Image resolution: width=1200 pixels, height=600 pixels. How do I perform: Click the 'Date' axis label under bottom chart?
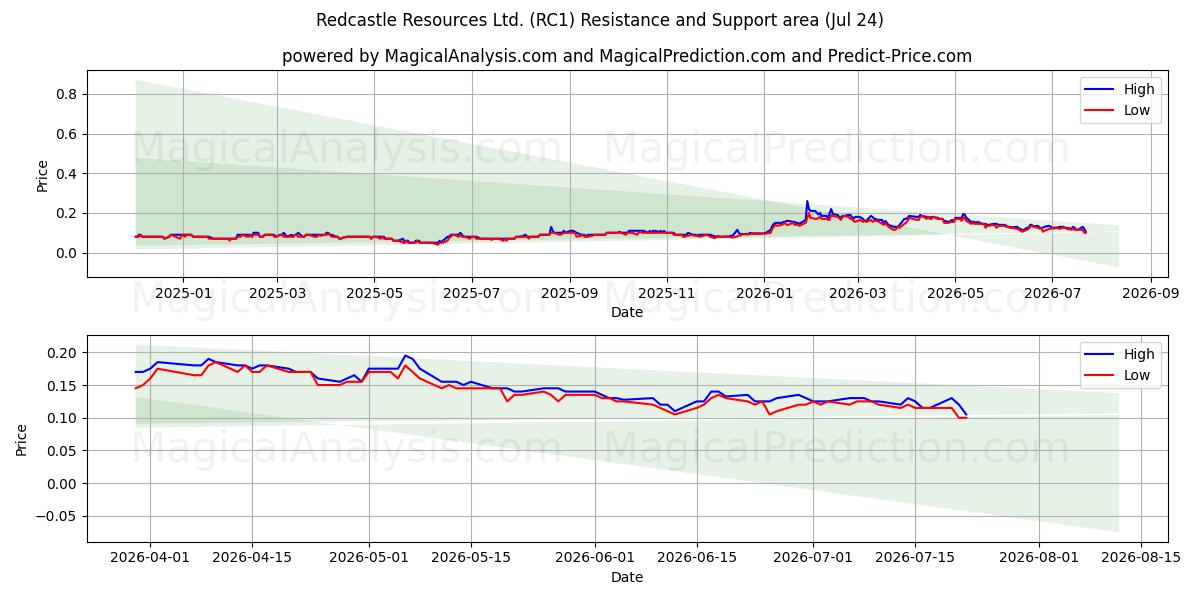click(627, 577)
